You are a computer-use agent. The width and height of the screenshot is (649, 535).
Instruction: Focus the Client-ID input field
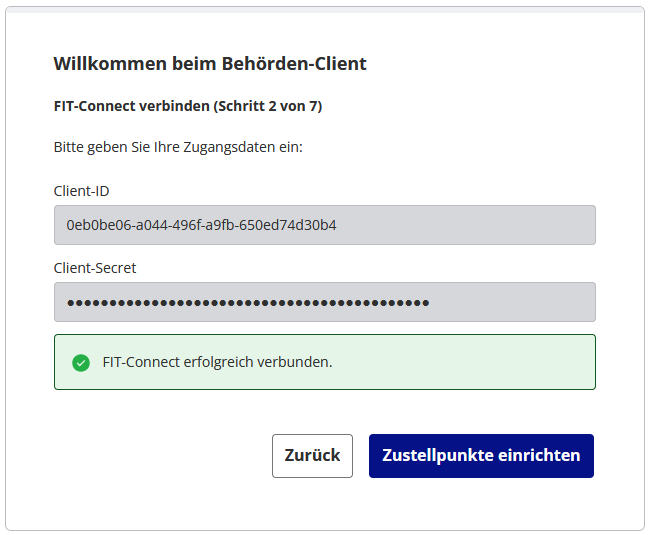point(324,225)
